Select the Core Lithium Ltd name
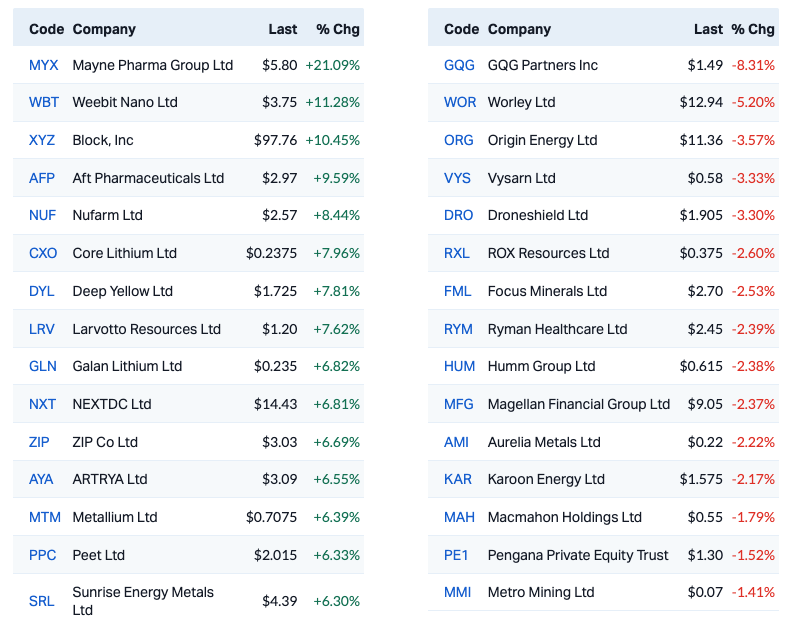Image resolution: width=790 pixels, height=621 pixels. click(124, 253)
